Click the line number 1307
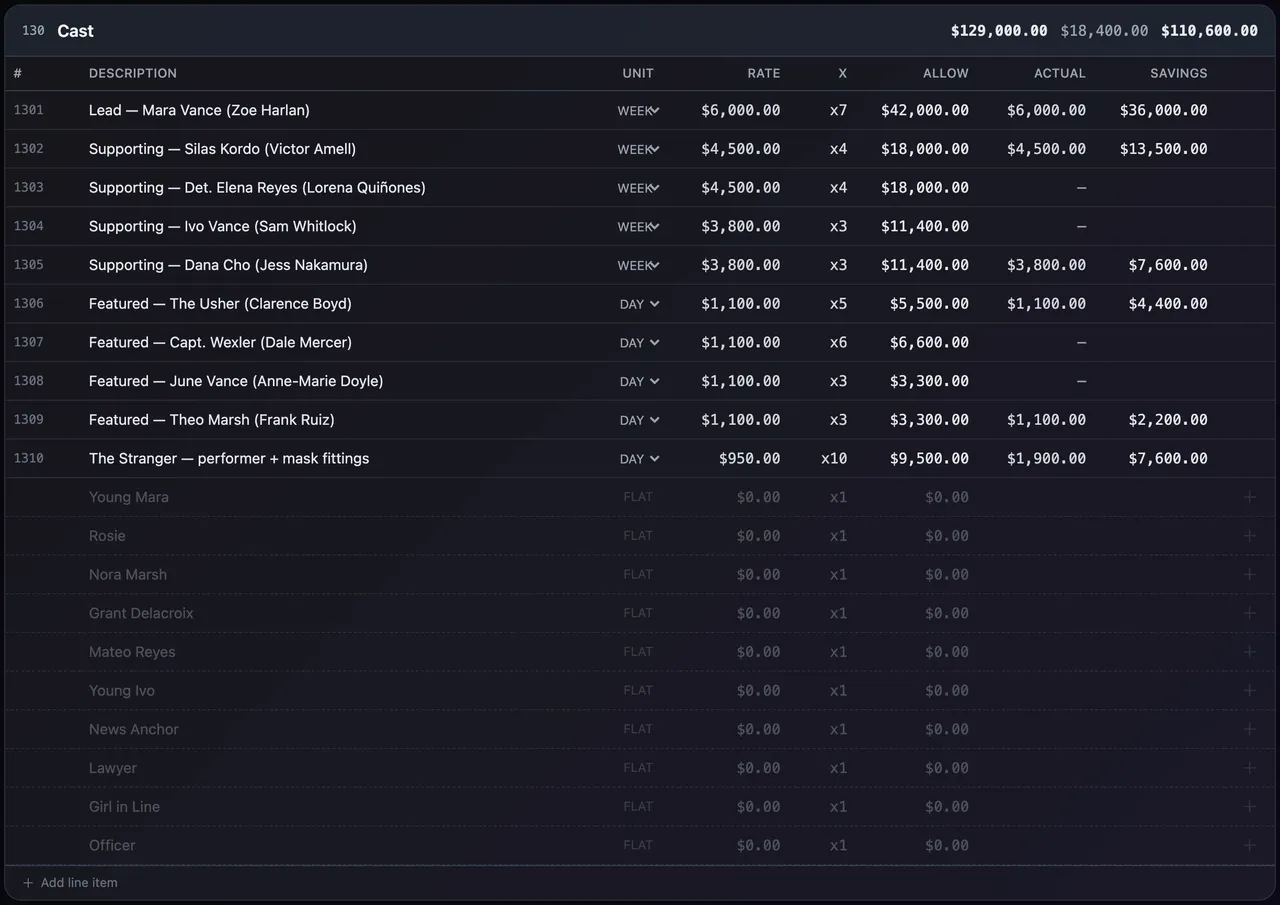 click(29, 342)
